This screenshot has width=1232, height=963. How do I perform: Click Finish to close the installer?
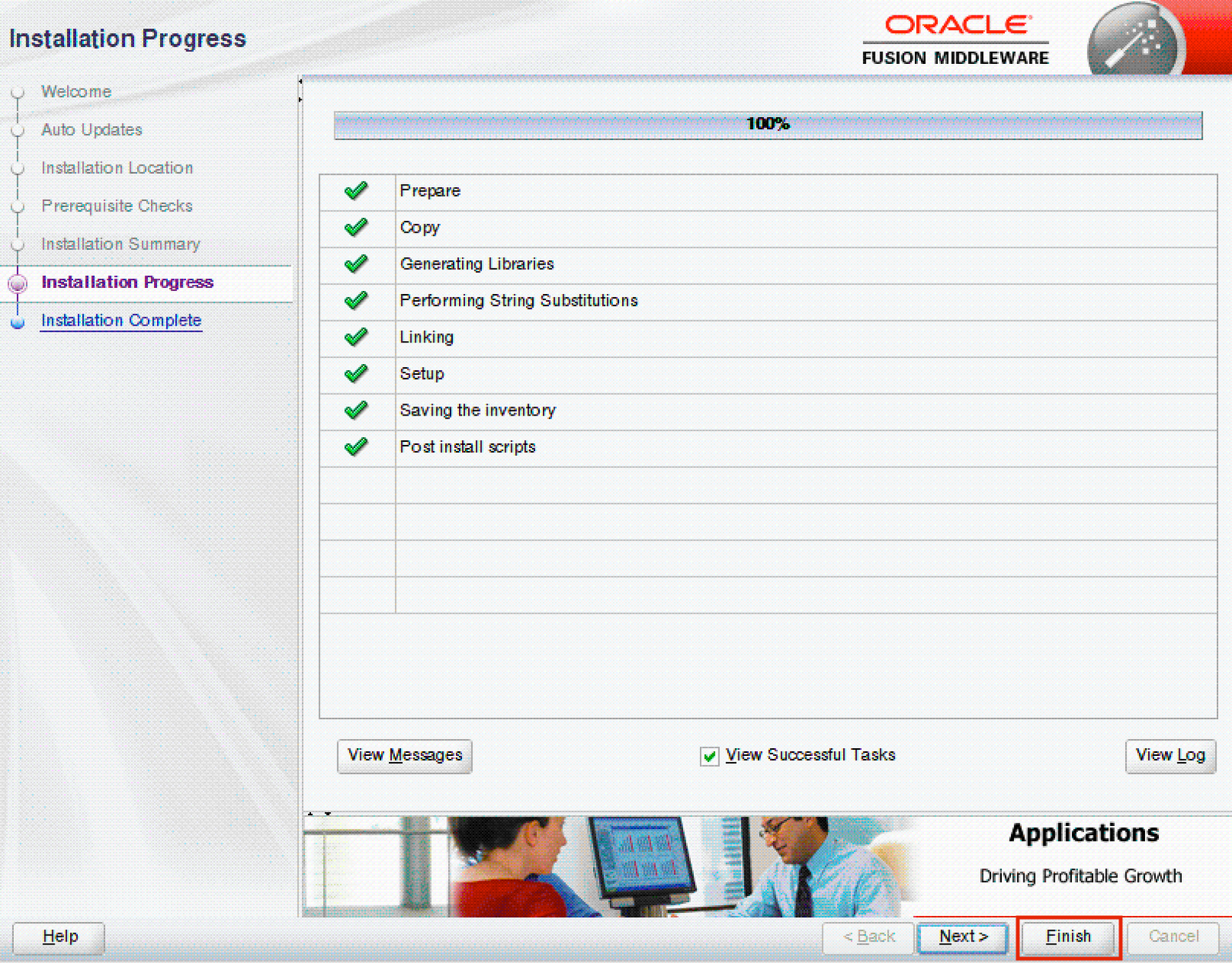pyautogui.click(x=1068, y=938)
